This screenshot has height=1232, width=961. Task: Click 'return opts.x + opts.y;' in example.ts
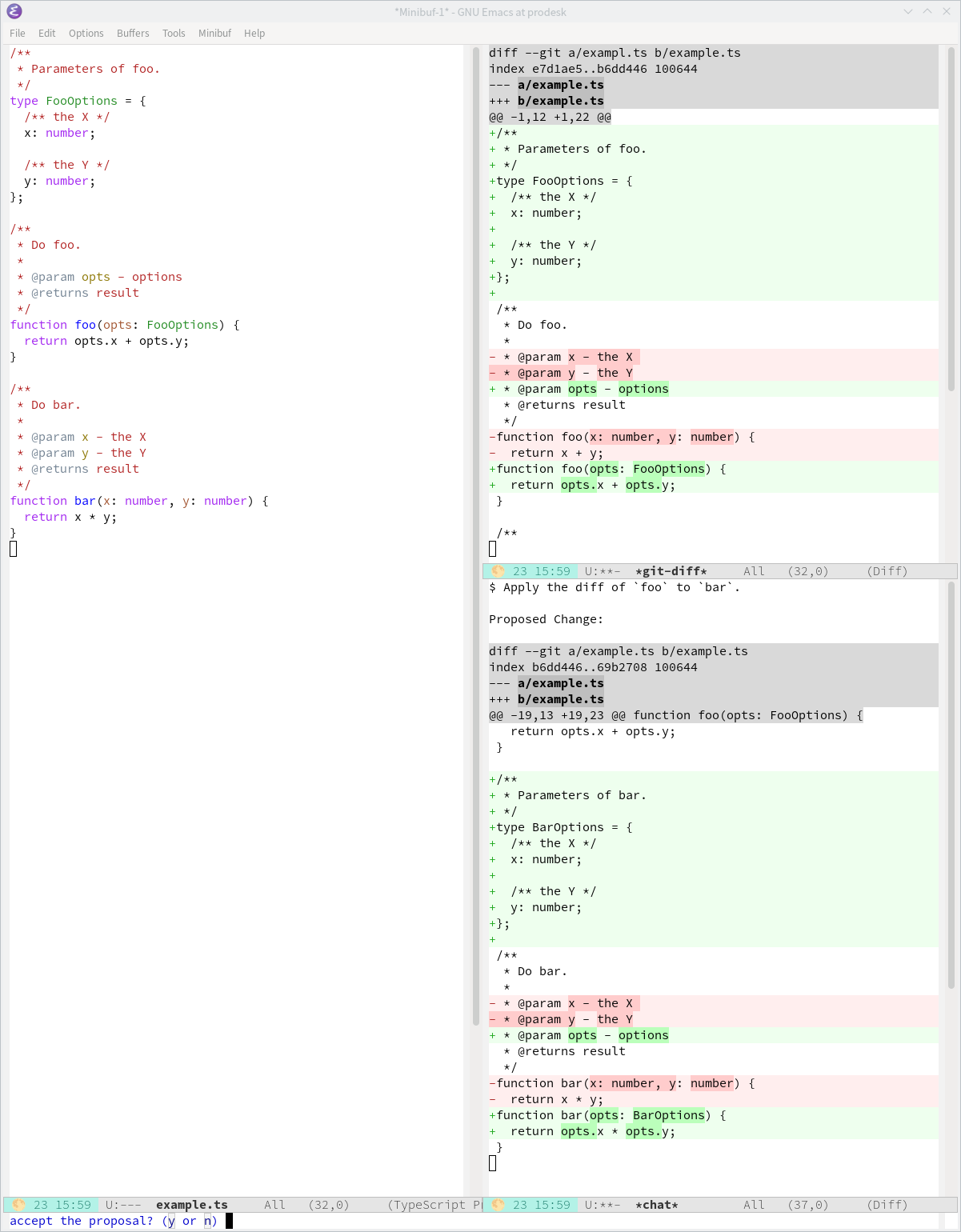106,341
